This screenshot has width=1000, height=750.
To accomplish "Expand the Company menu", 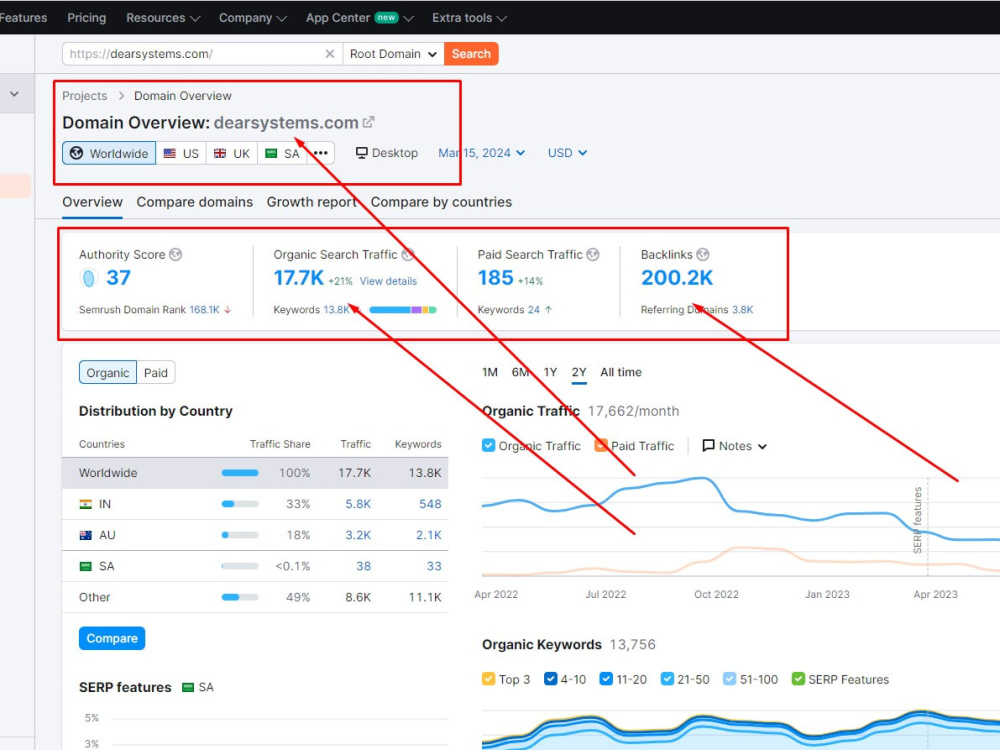I will point(253,18).
